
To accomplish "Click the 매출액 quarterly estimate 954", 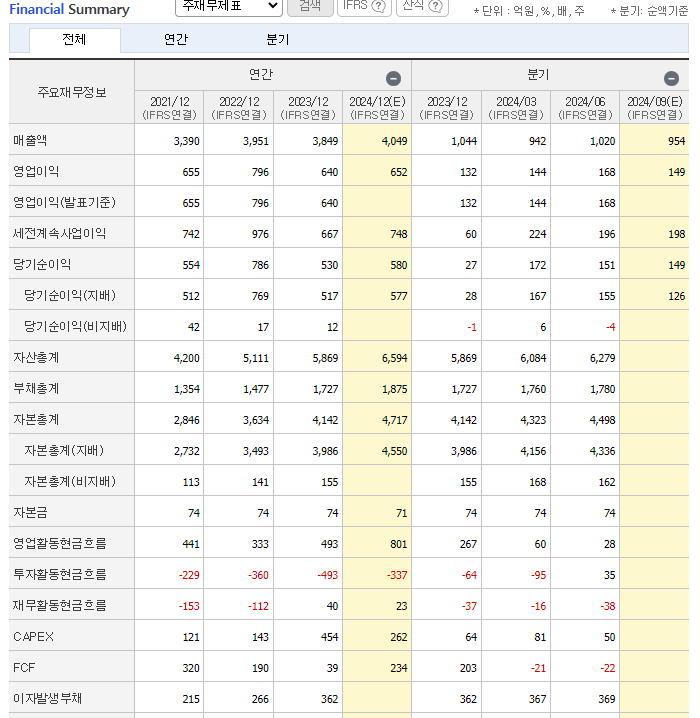I will click(676, 141).
